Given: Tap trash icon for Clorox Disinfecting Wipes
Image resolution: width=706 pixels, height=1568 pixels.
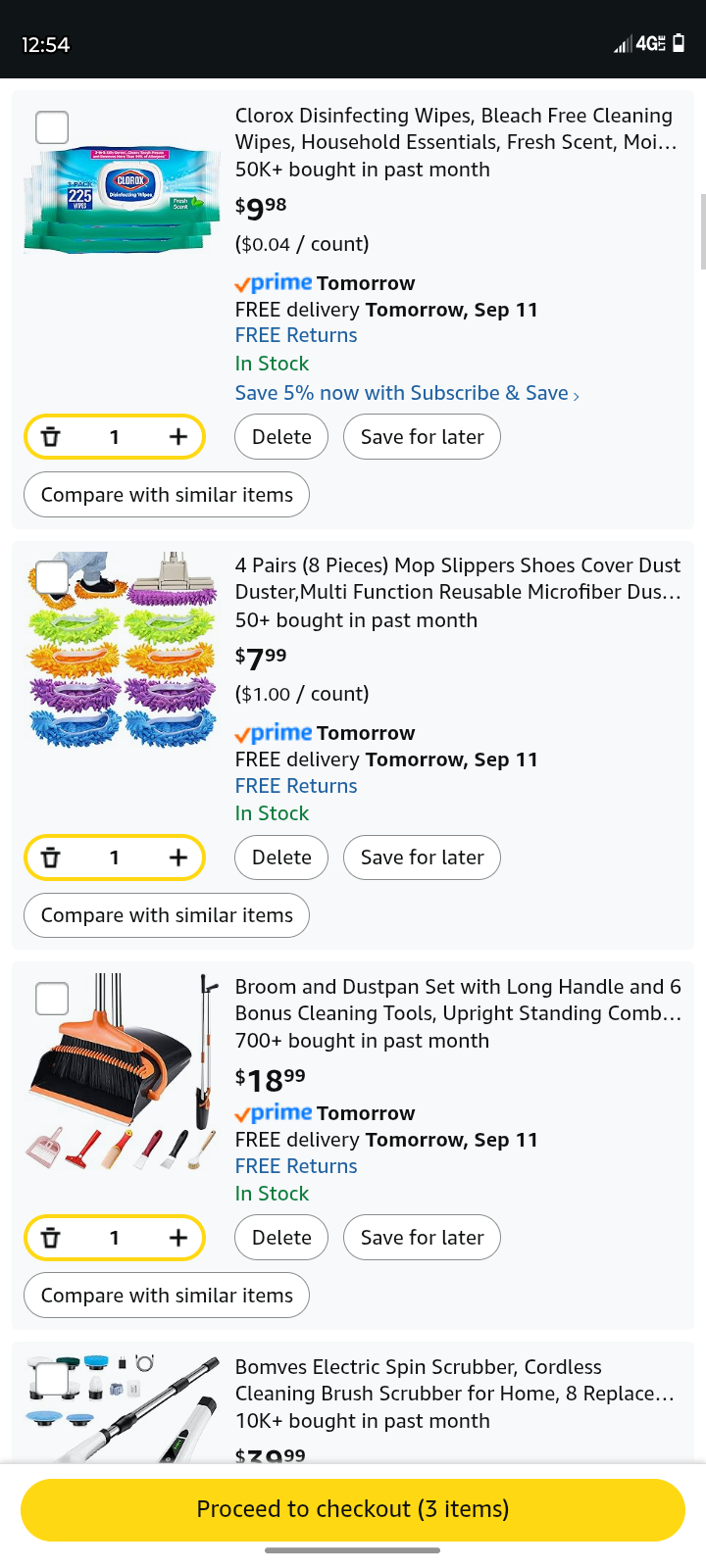Looking at the screenshot, I should [51, 437].
